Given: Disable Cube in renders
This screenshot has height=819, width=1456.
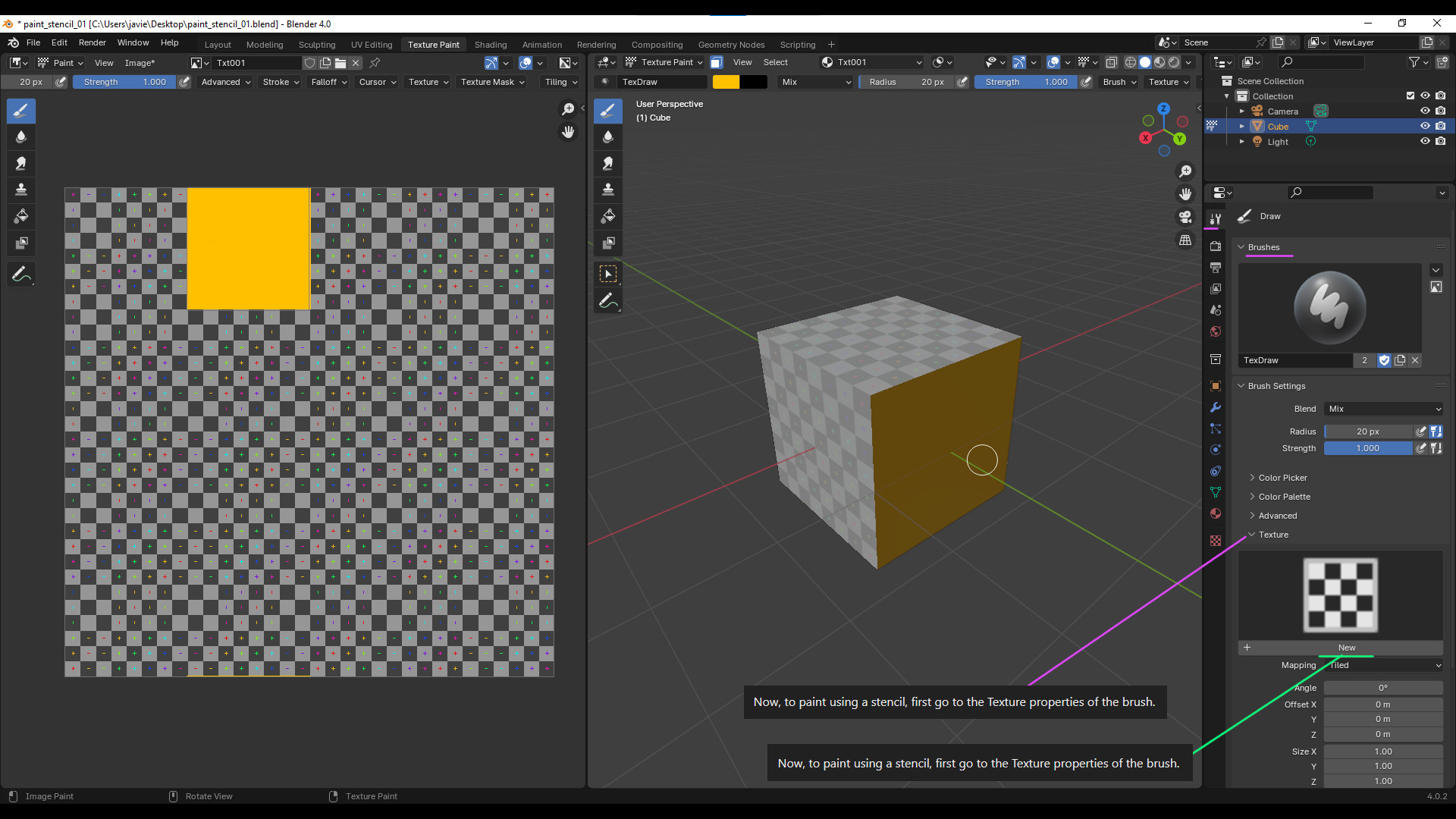Looking at the screenshot, I should (1440, 126).
